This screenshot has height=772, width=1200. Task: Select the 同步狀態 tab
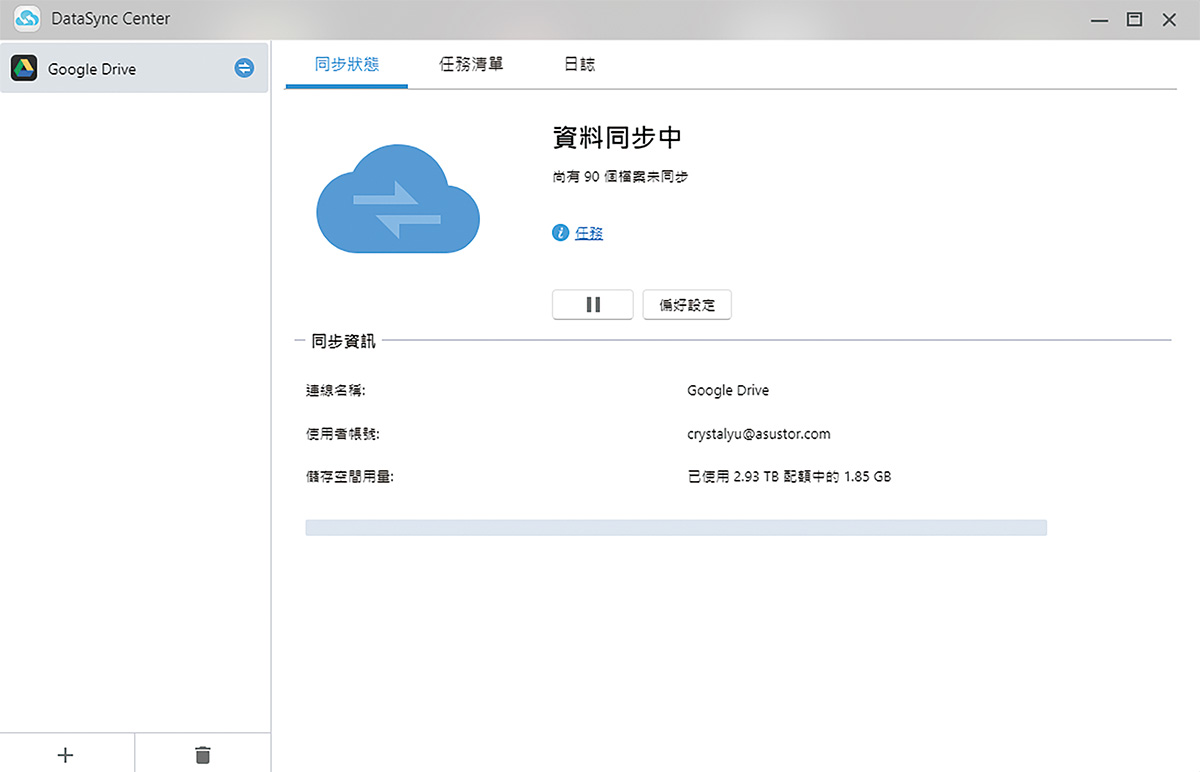click(x=346, y=63)
